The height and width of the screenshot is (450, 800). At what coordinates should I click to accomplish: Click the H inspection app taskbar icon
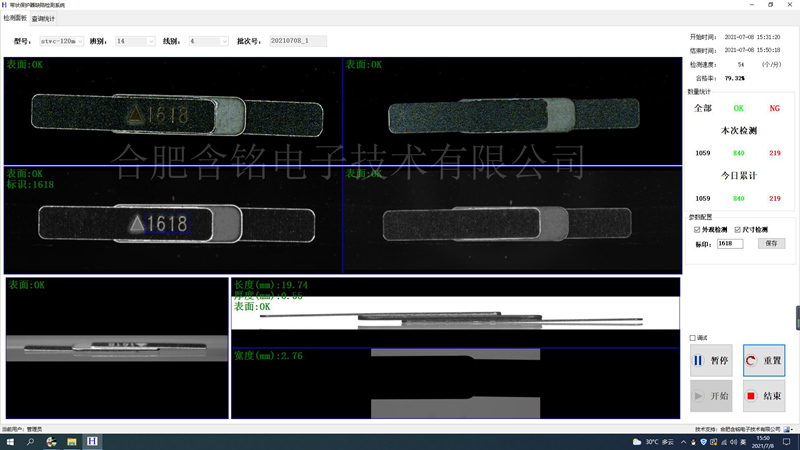coord(92,442)
